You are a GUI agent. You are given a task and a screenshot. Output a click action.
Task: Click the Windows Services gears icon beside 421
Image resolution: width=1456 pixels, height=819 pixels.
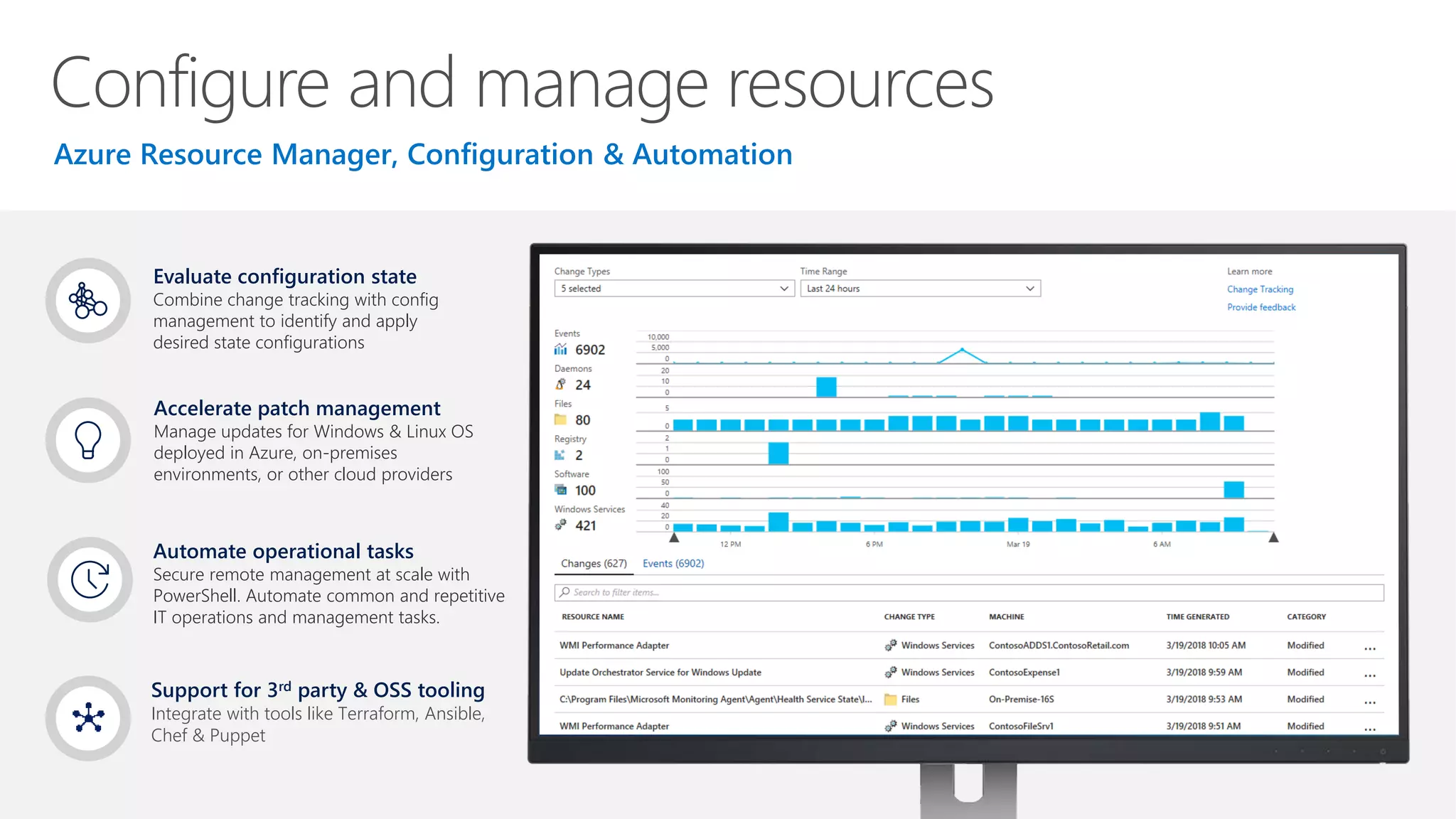(x=561, y=525)
